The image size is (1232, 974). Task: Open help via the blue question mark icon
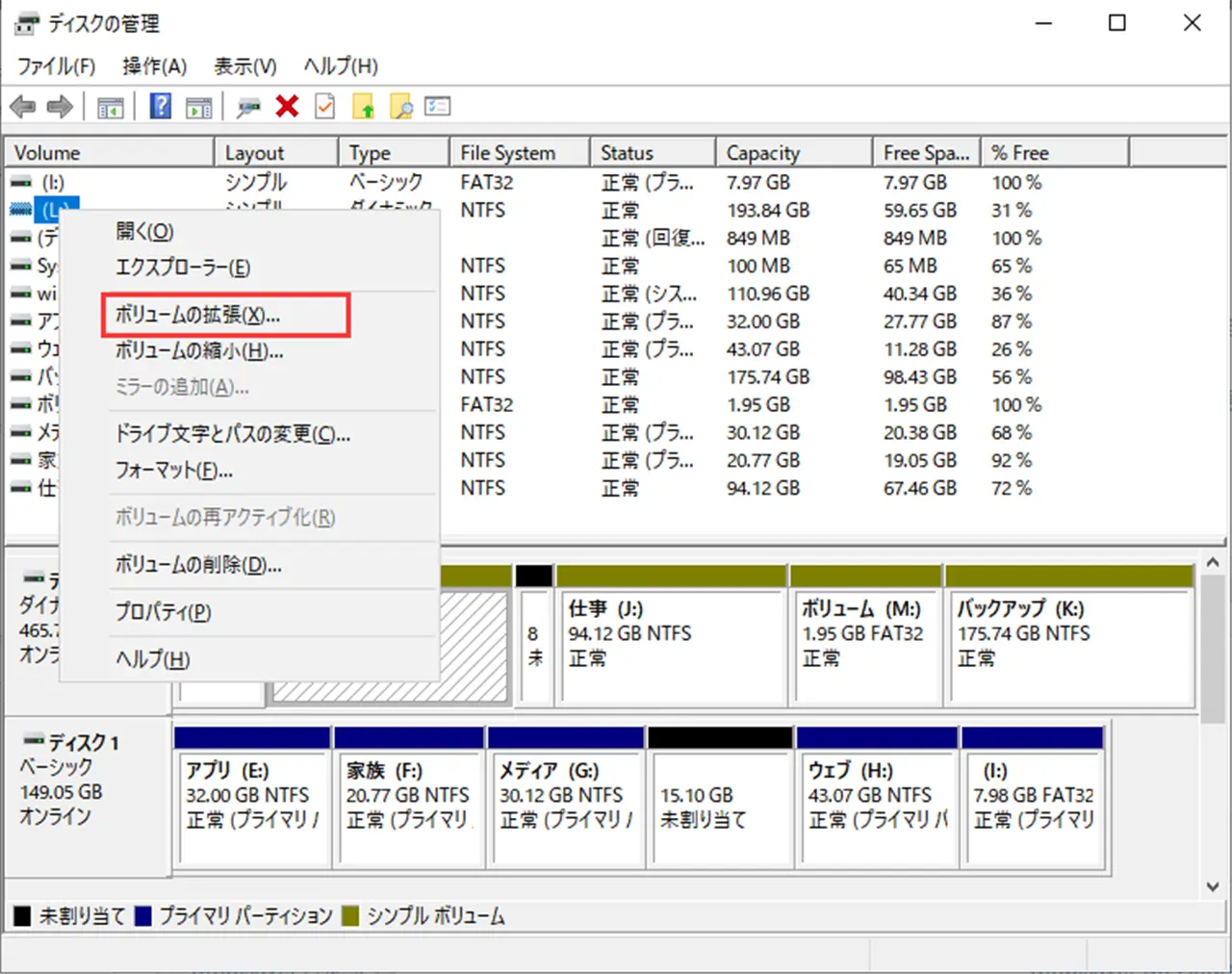161,106
